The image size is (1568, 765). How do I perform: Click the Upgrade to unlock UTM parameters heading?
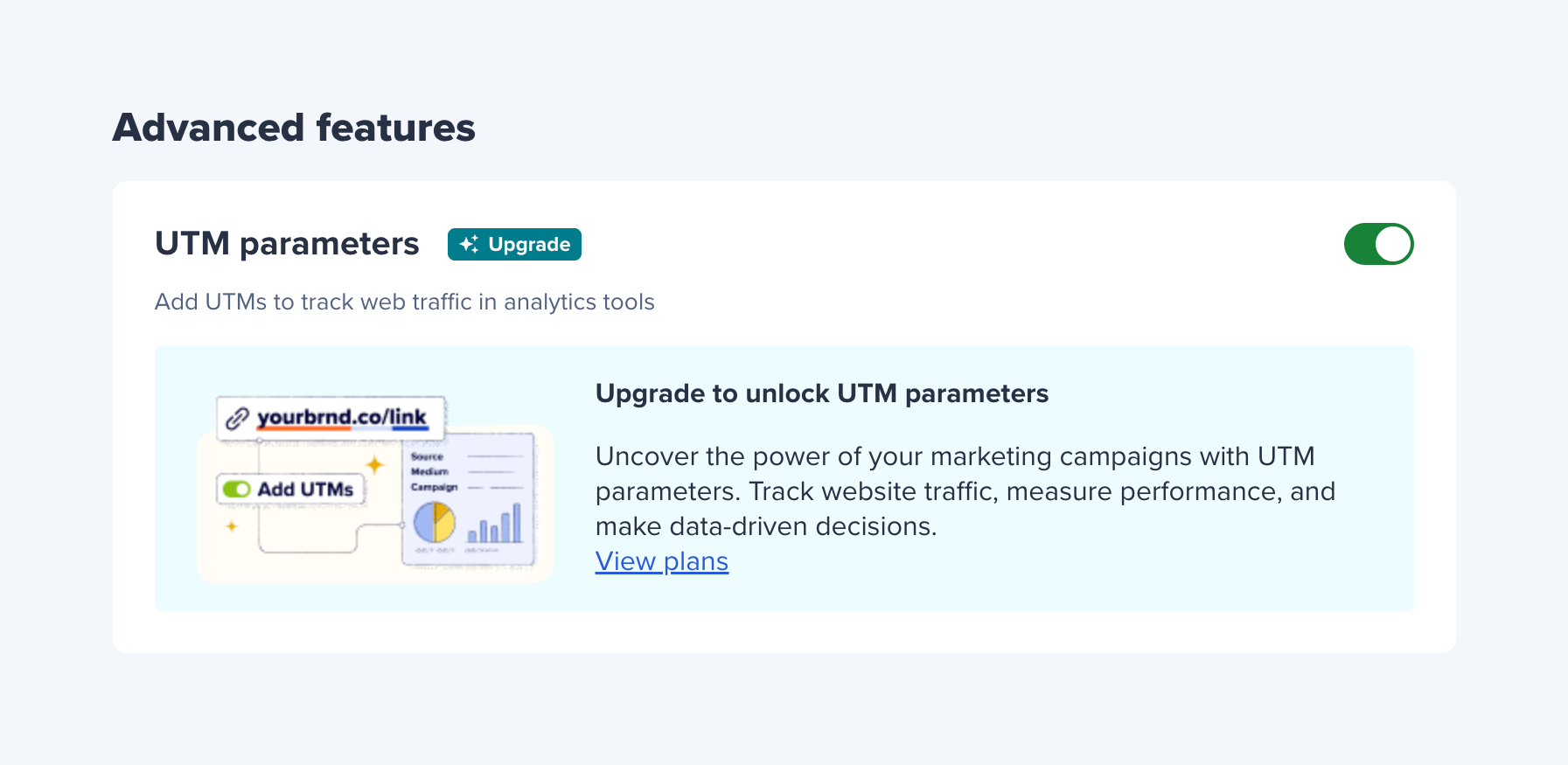pos(821,393)
